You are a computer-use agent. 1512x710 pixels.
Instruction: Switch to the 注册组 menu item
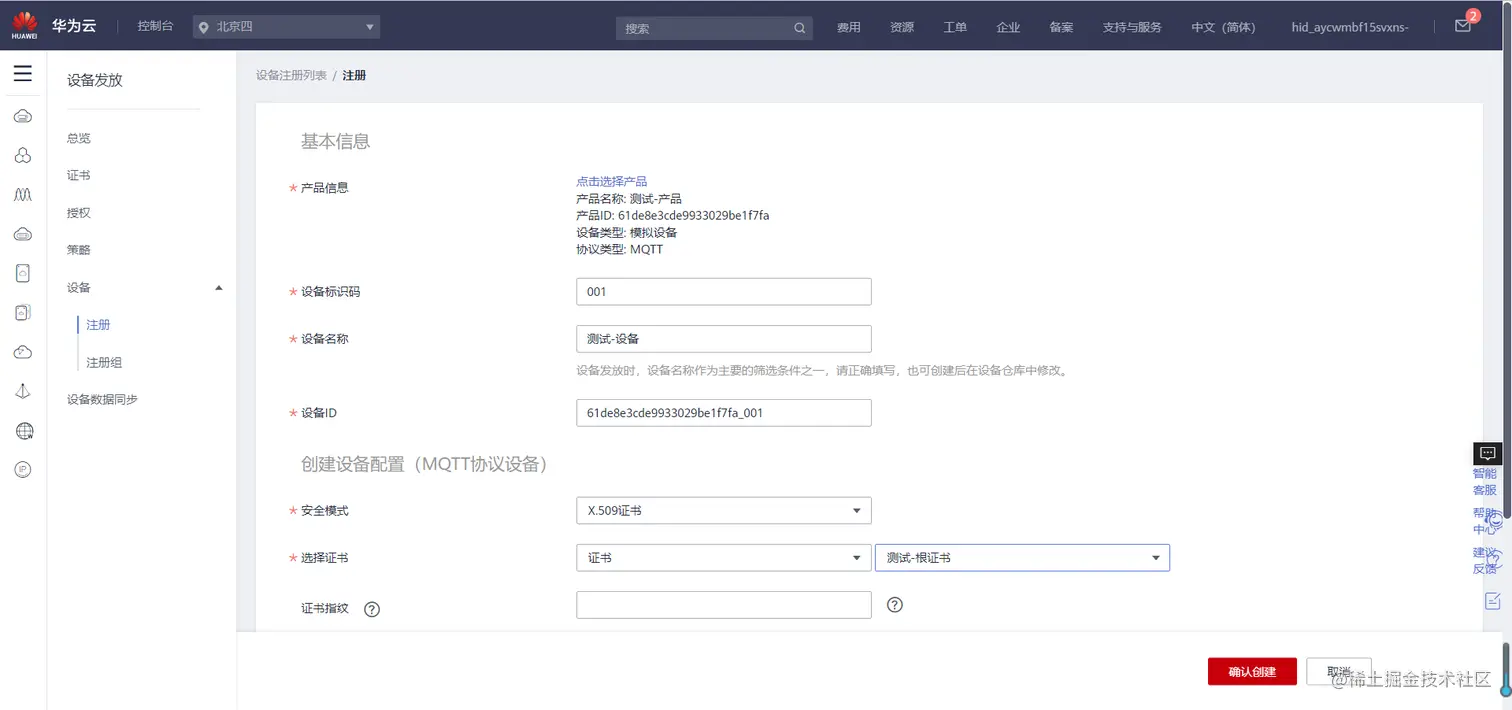coord(104,361)
